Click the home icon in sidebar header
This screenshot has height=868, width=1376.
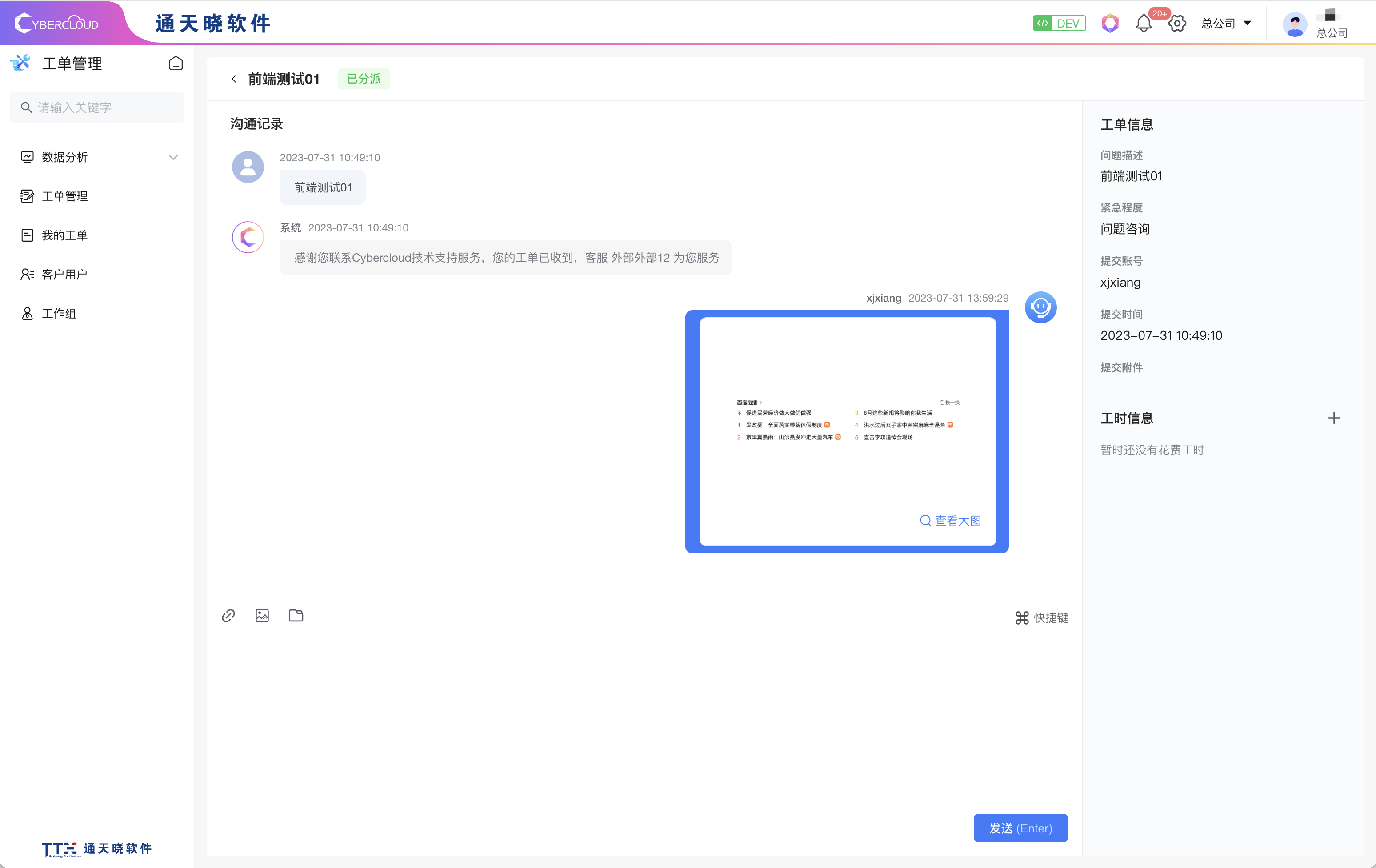click(176, 64)
